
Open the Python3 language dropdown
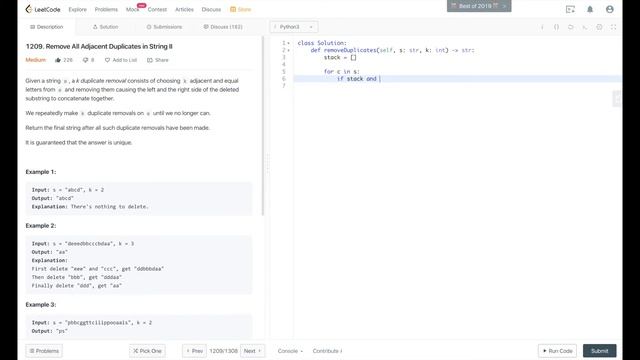293,27
